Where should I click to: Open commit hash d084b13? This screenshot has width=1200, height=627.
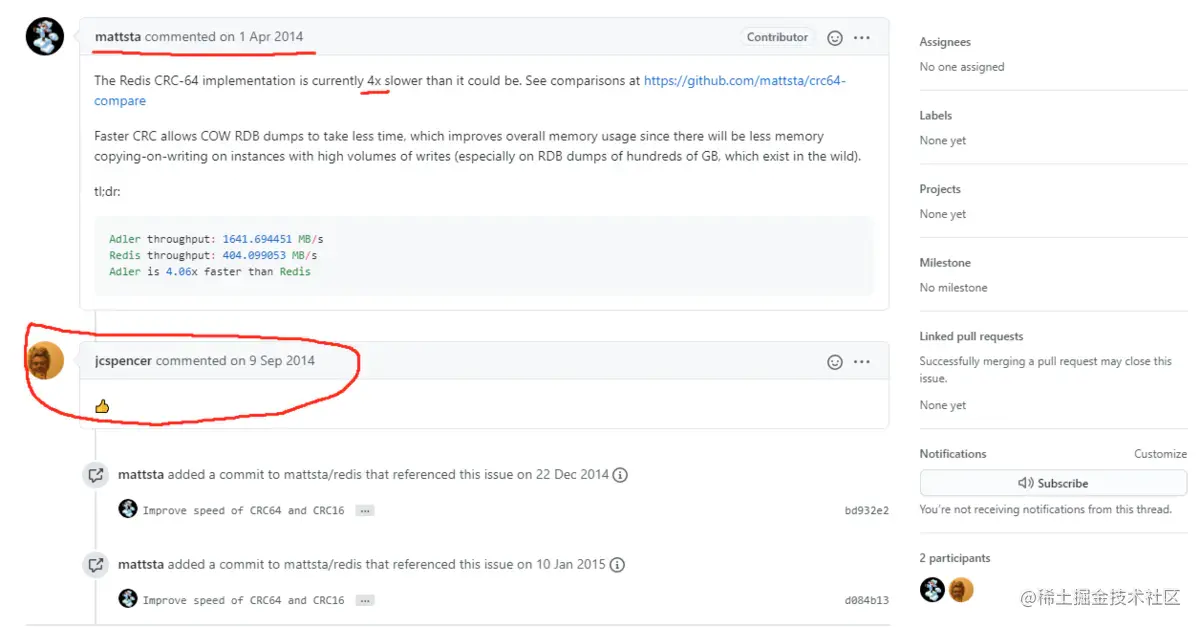click(866, 601)
